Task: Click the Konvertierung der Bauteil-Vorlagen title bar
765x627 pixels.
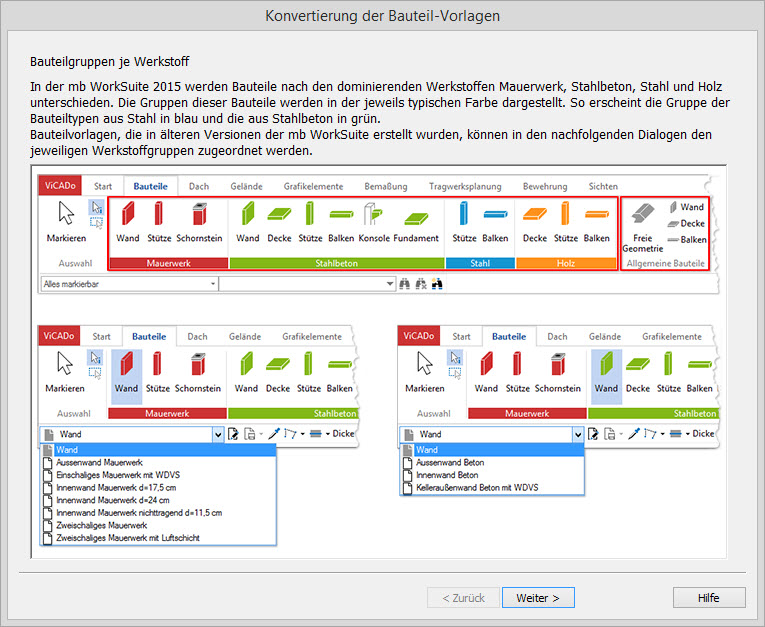Action: pos(382,16)
